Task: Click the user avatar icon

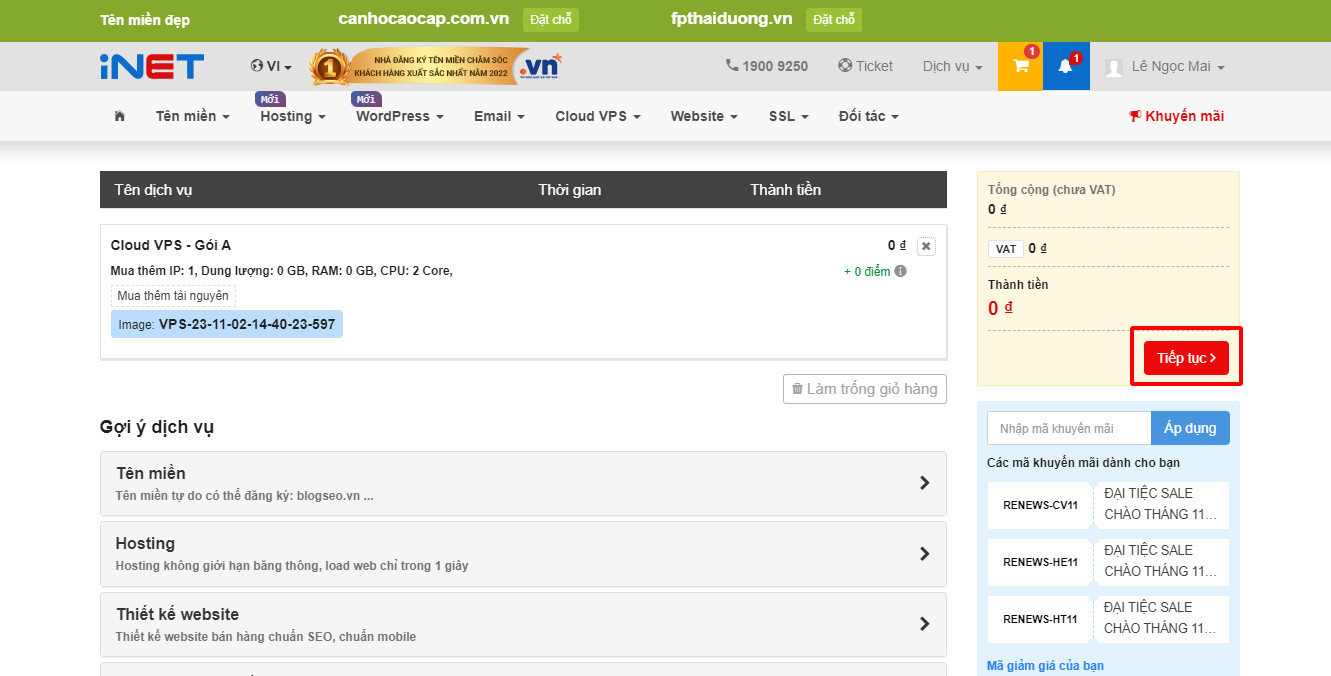Action: click(x=1113, y=67)
